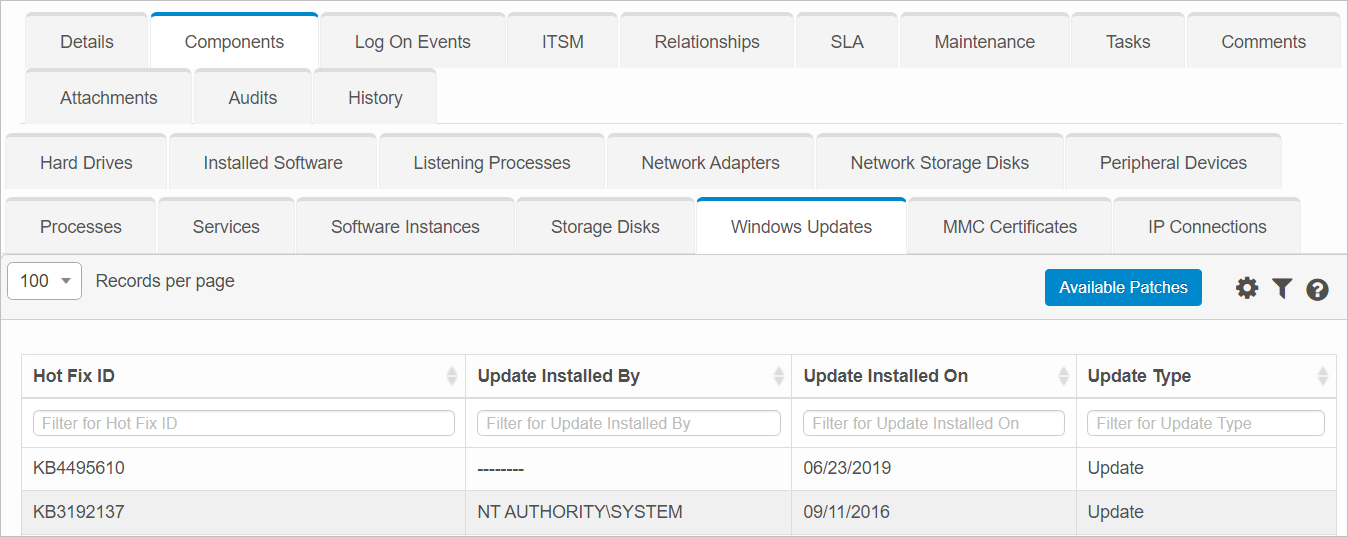The image size is (1348, 537).
Task: Click the Filter for Hot Fix ID field
Action: tap(244, 423)
